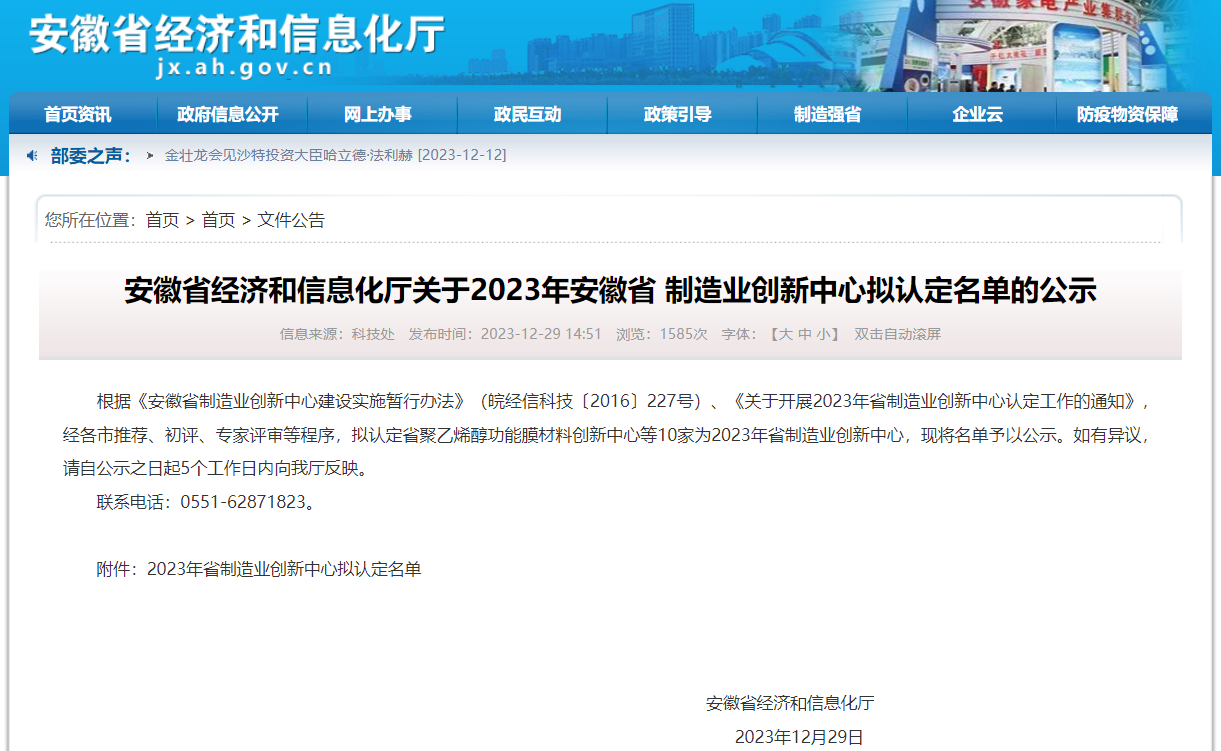Click the speaker icon beside 部委之声
This screenshot has height=751, width=1221.
32,155
